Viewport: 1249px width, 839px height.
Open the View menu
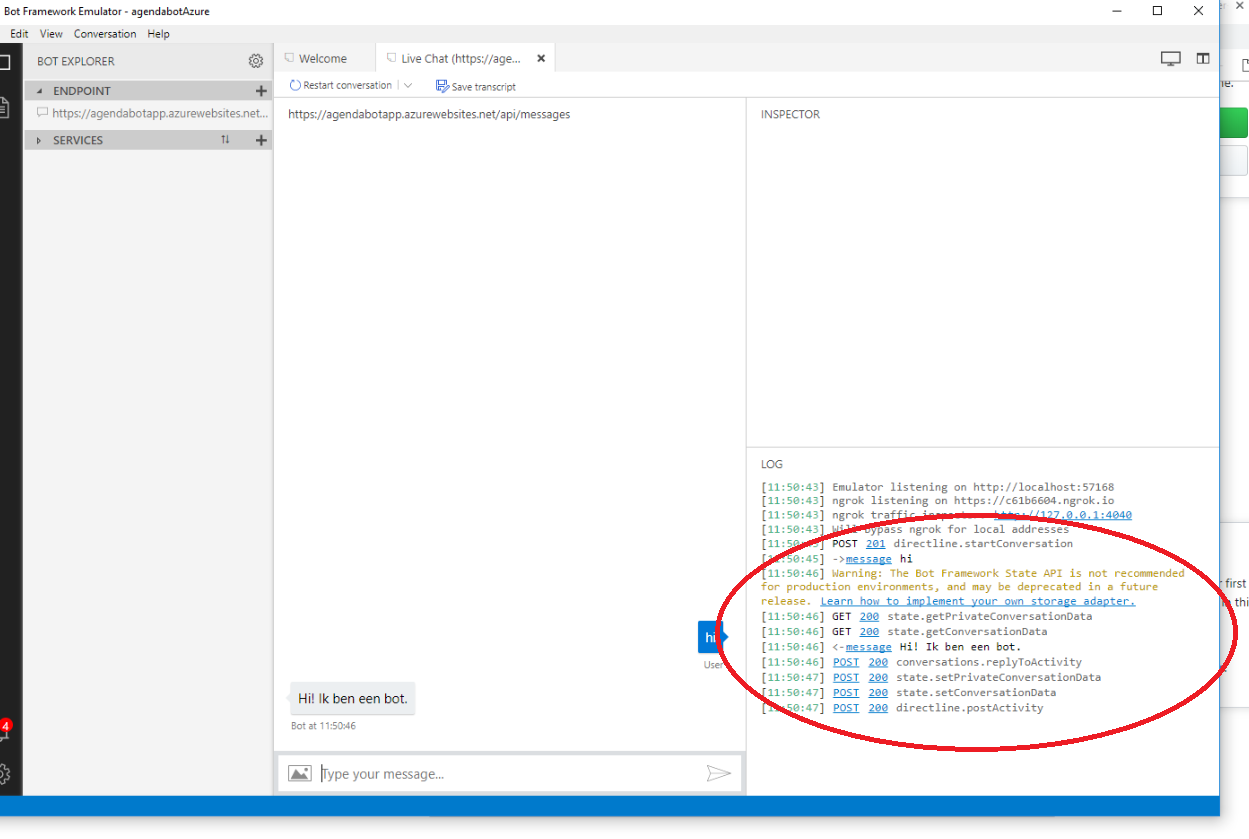(x=50, y=33)
